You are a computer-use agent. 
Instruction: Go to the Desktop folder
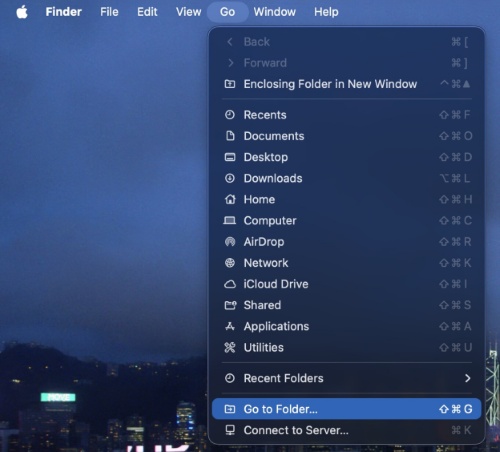click(x=347, y=157)
